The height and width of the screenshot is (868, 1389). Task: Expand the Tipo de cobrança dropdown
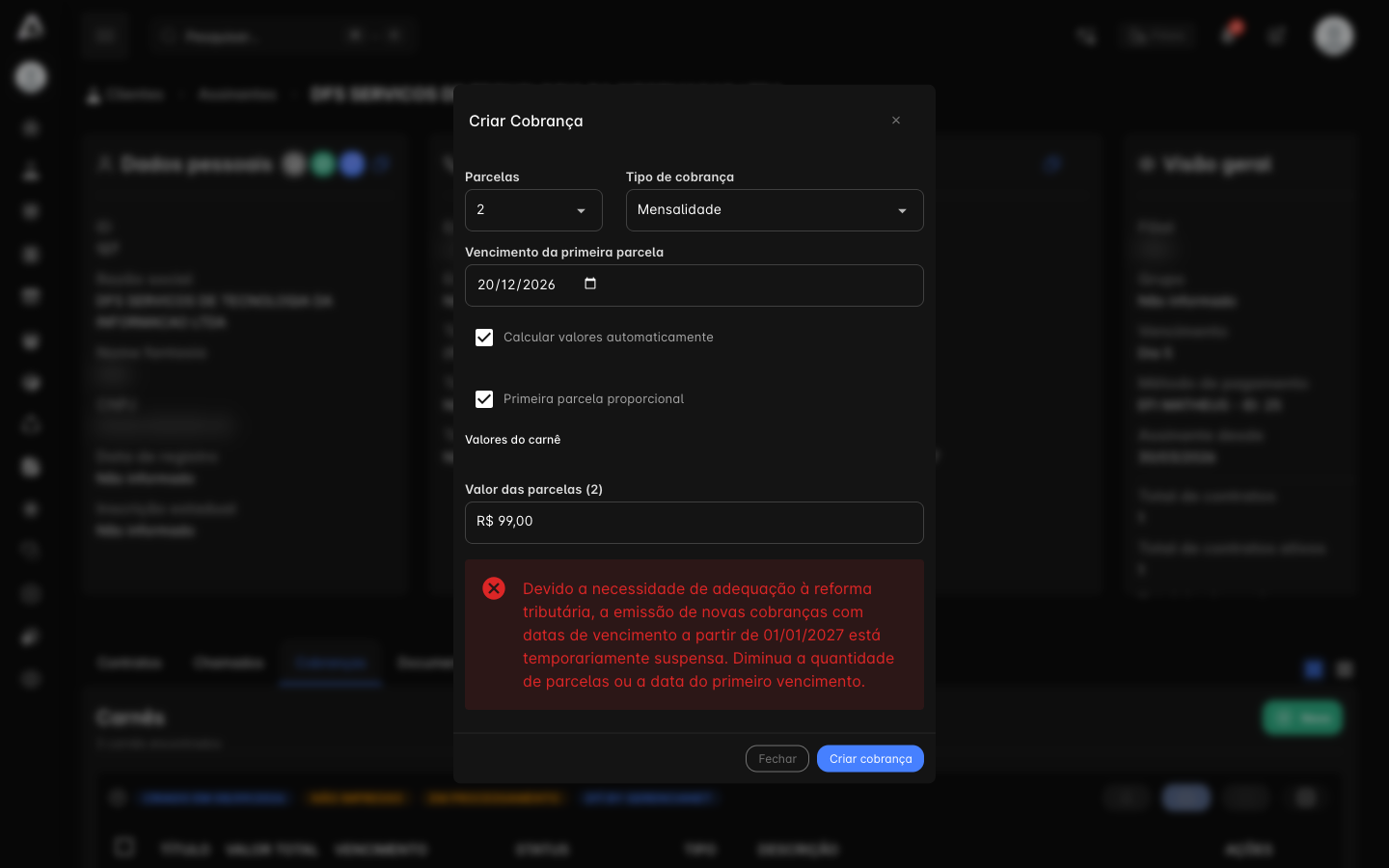point(775,210)
